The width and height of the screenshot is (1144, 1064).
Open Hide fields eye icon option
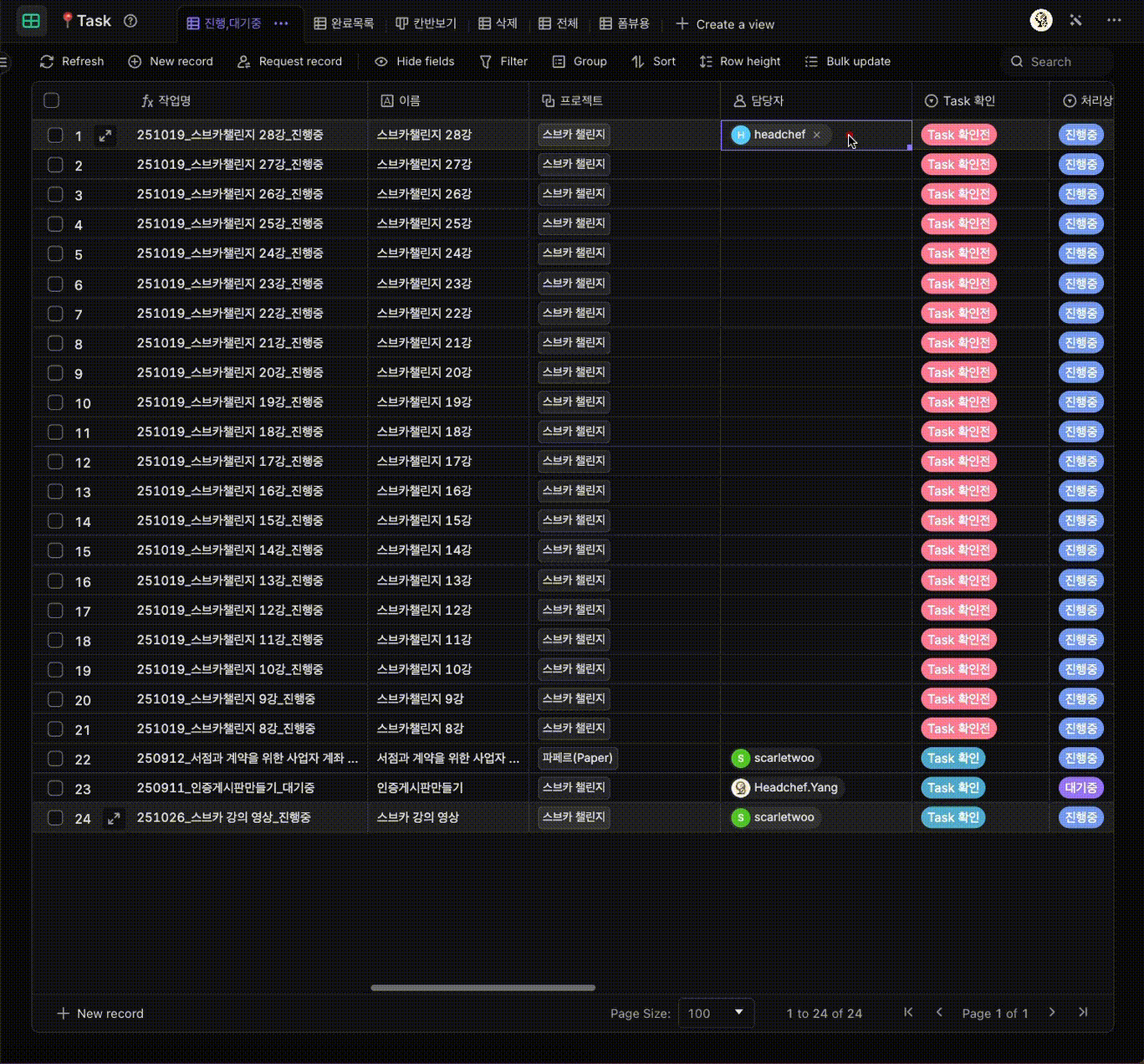click(381, 61)
